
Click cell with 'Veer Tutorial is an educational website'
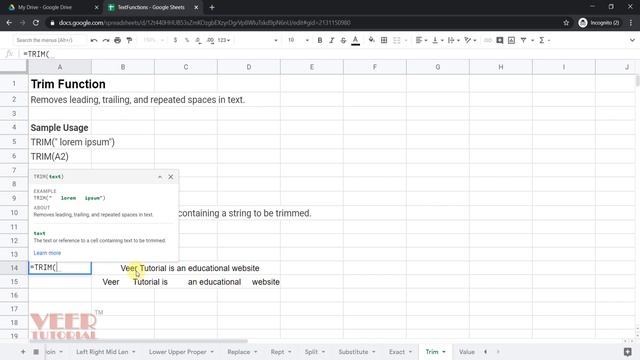pyautogui.click(x=190, y=268)
